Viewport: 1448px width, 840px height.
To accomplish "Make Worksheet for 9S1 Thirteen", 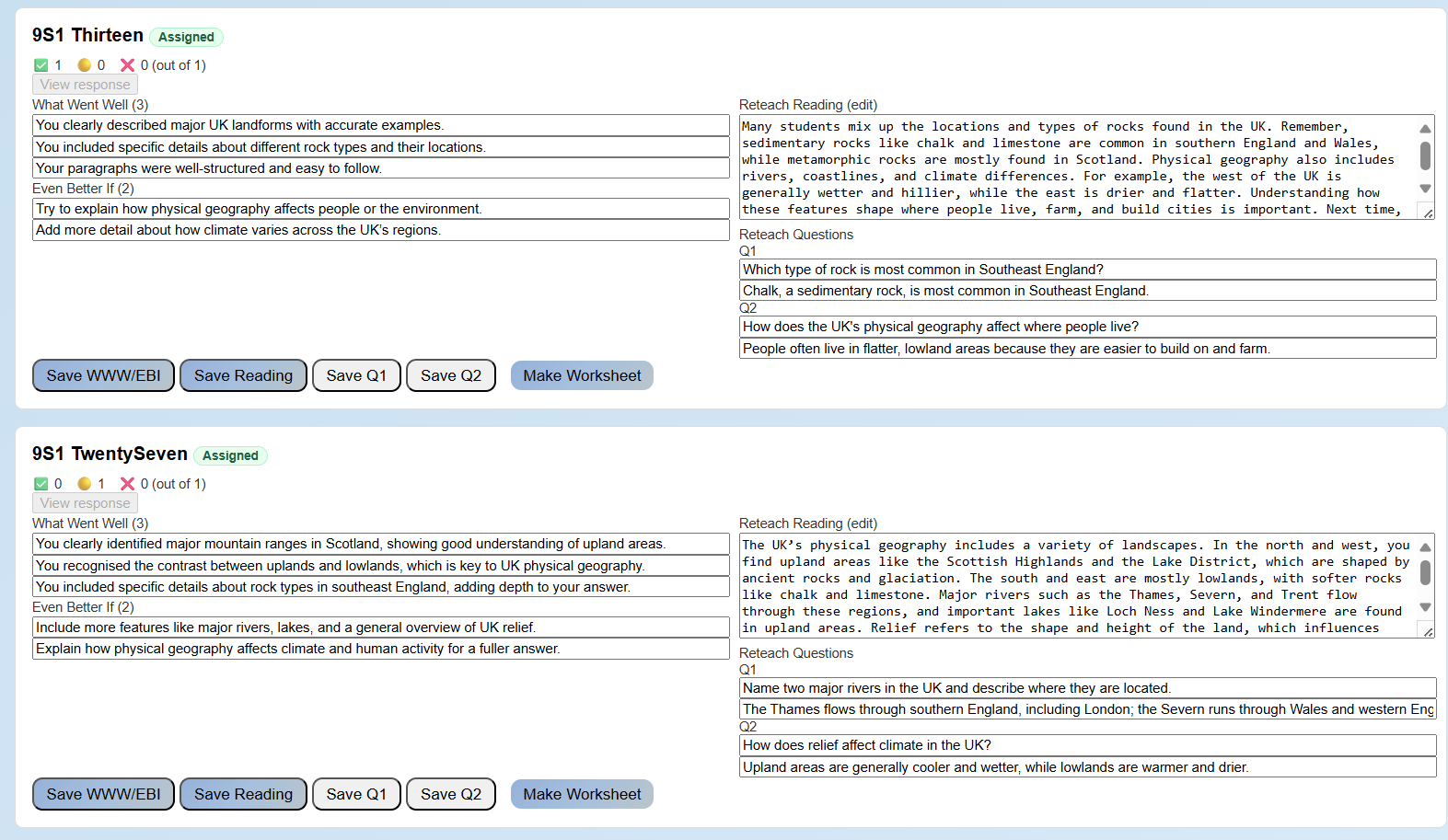I will click(582, 375).
